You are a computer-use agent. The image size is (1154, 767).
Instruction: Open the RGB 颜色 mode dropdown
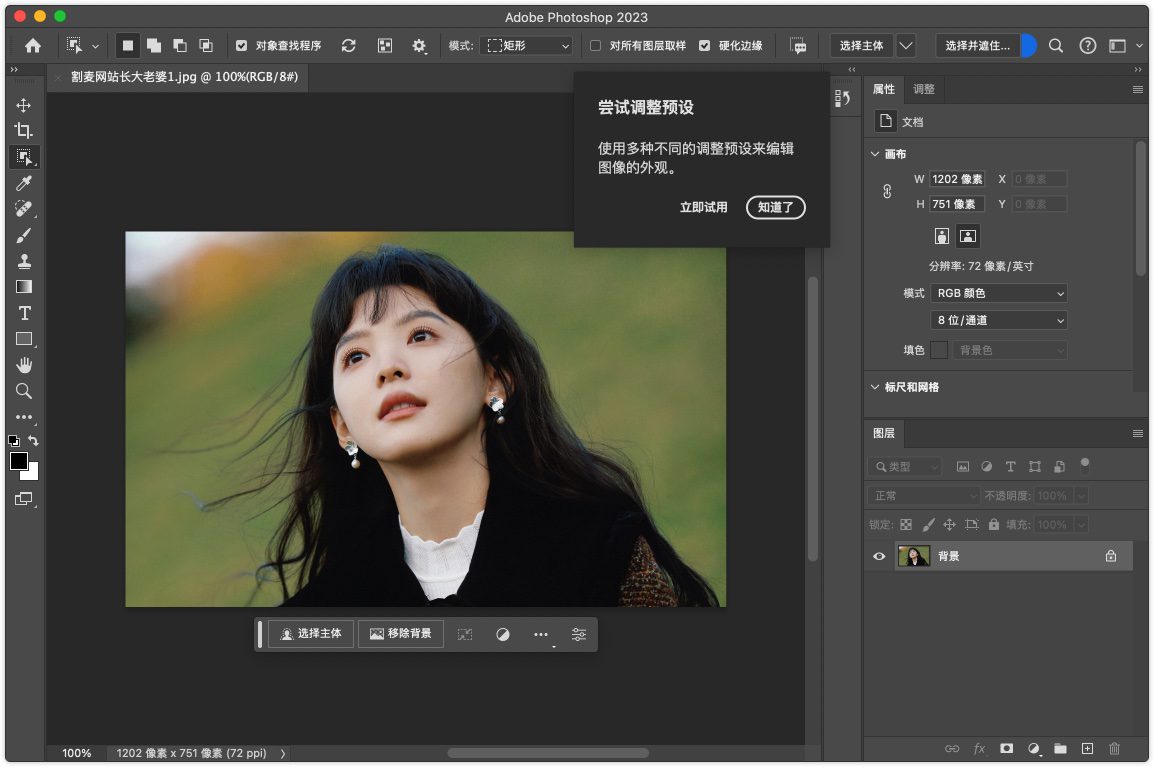tap(998, 293)
